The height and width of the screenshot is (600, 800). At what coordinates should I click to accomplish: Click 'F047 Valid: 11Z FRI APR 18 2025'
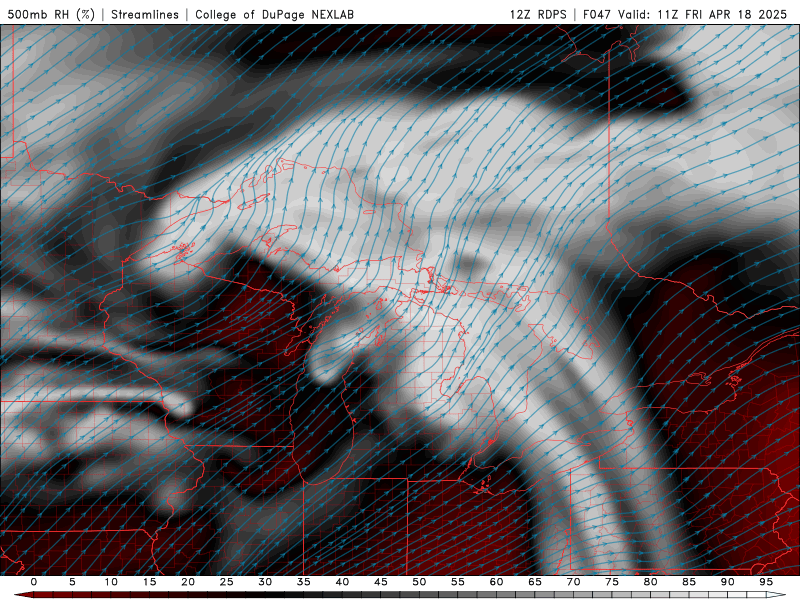click(685, 14)
